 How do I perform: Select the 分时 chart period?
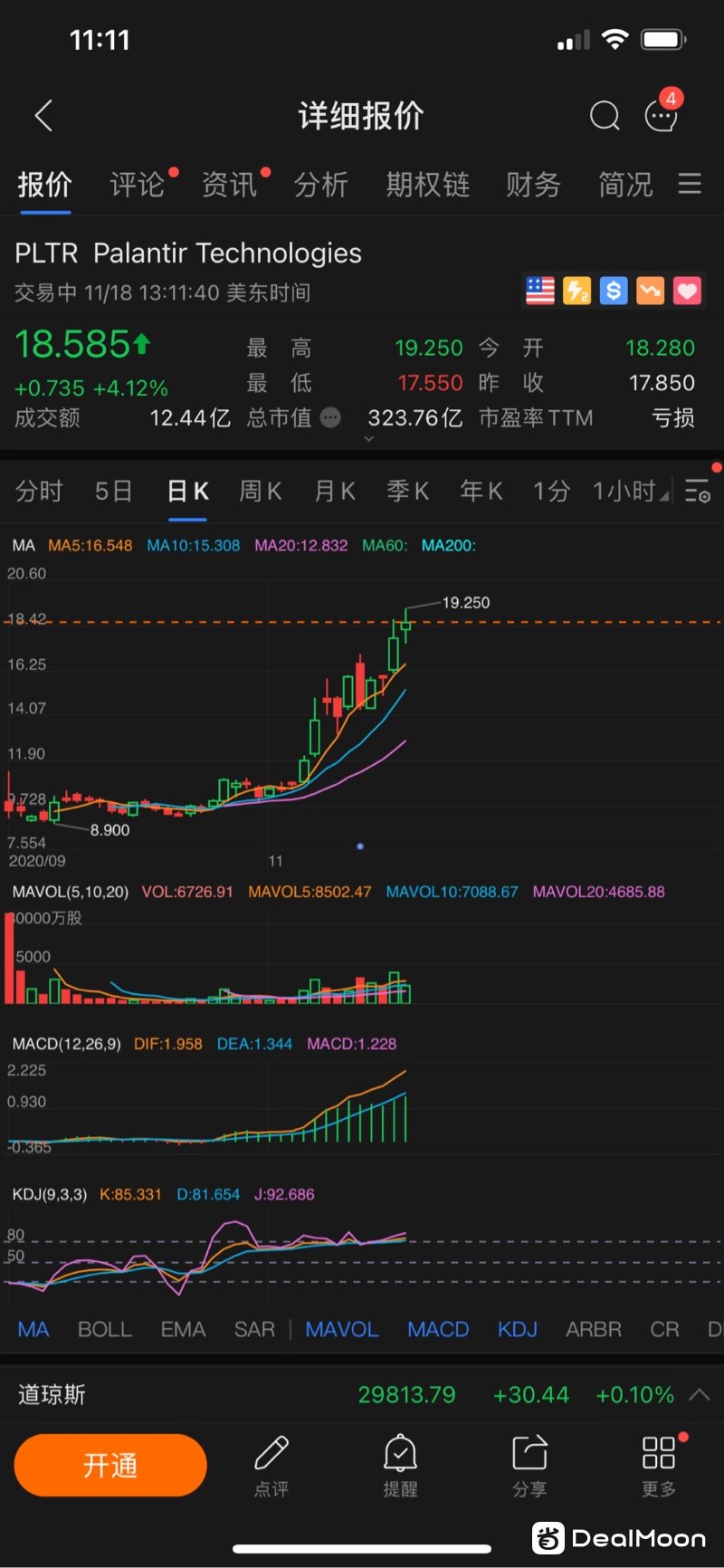click(x=39, y=491)
